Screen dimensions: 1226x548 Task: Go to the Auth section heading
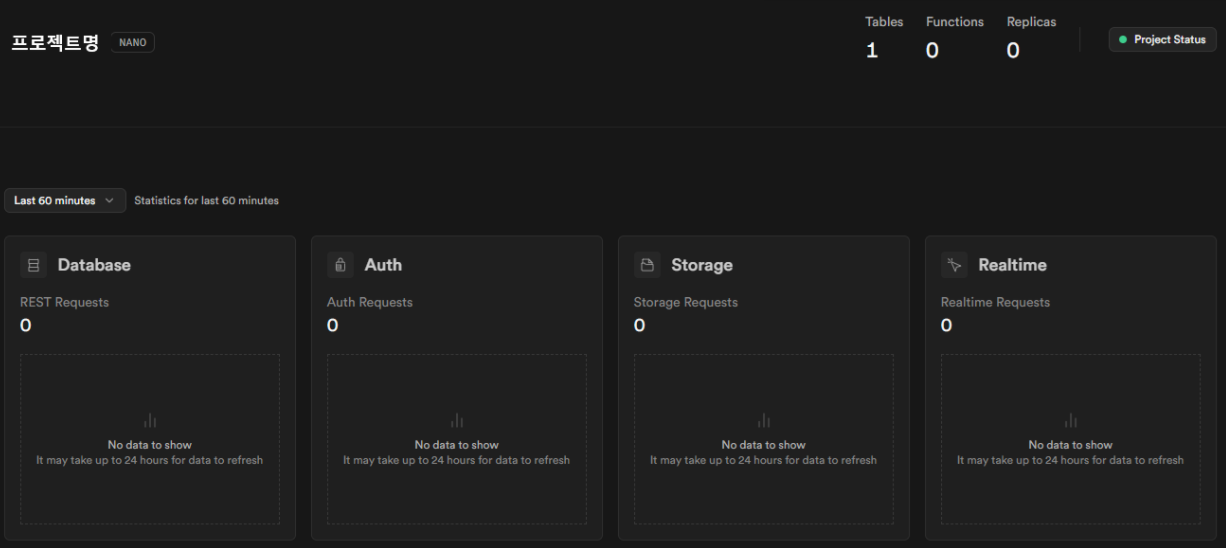pyautogui.click(x=383, y=265)
